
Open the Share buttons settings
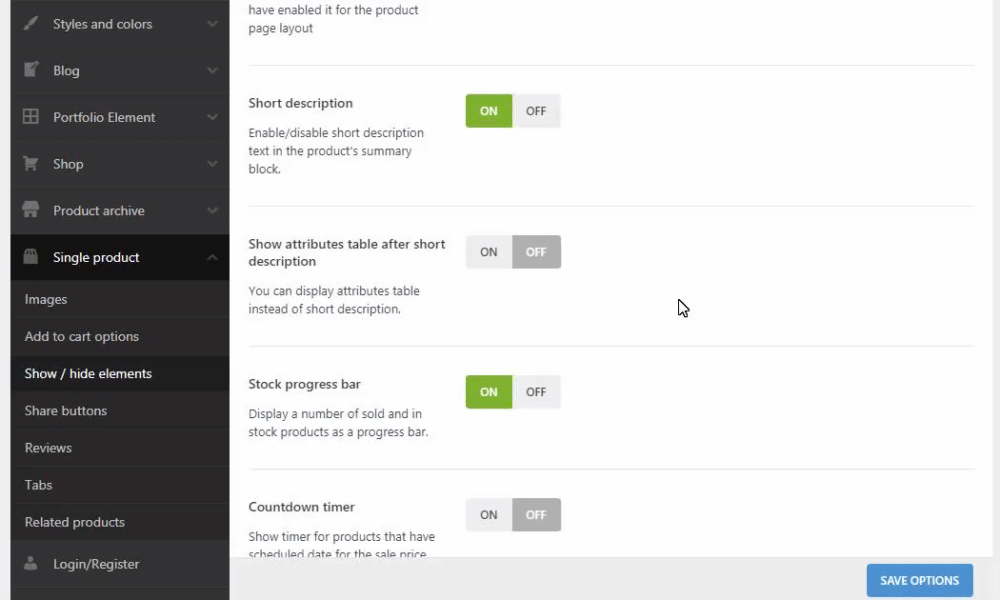[66, 411]
